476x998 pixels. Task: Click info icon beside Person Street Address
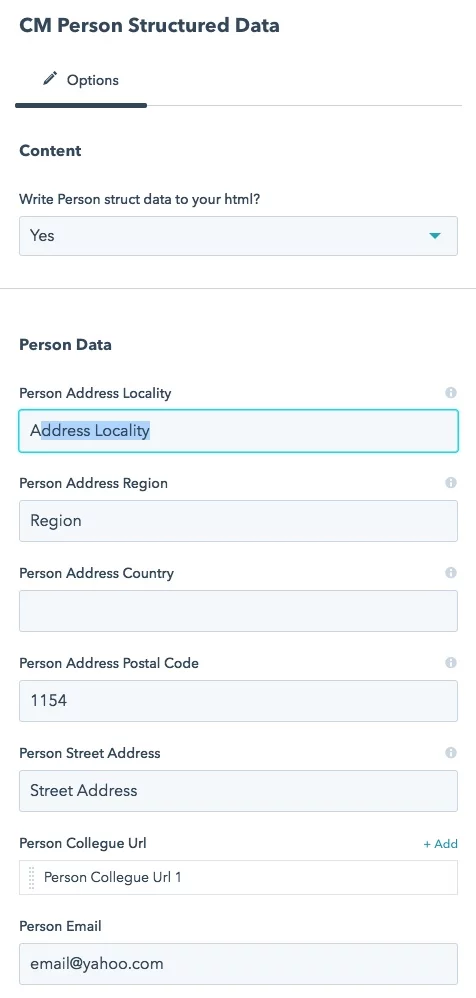(451, 753)
